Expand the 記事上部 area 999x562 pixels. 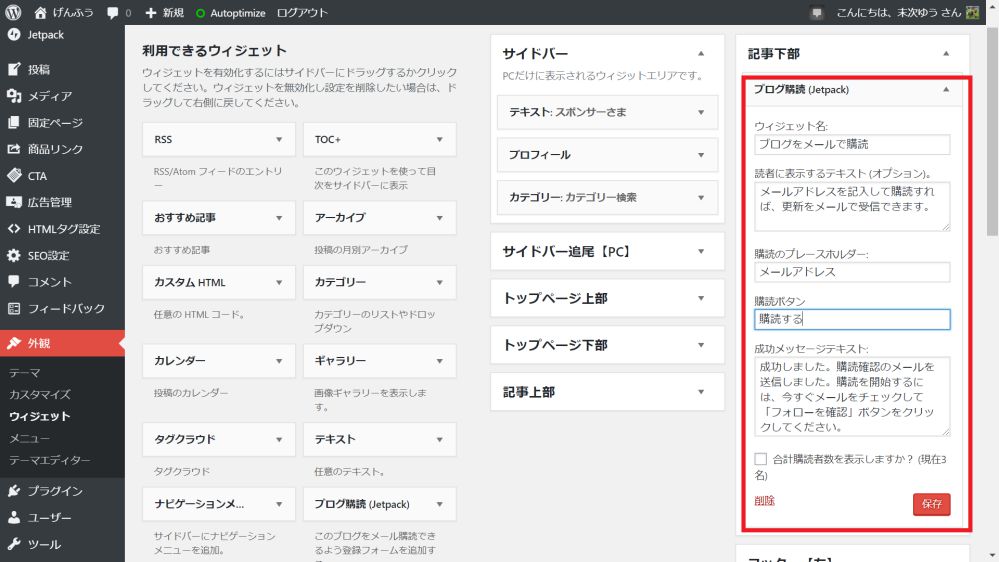(x=701, y=392)
